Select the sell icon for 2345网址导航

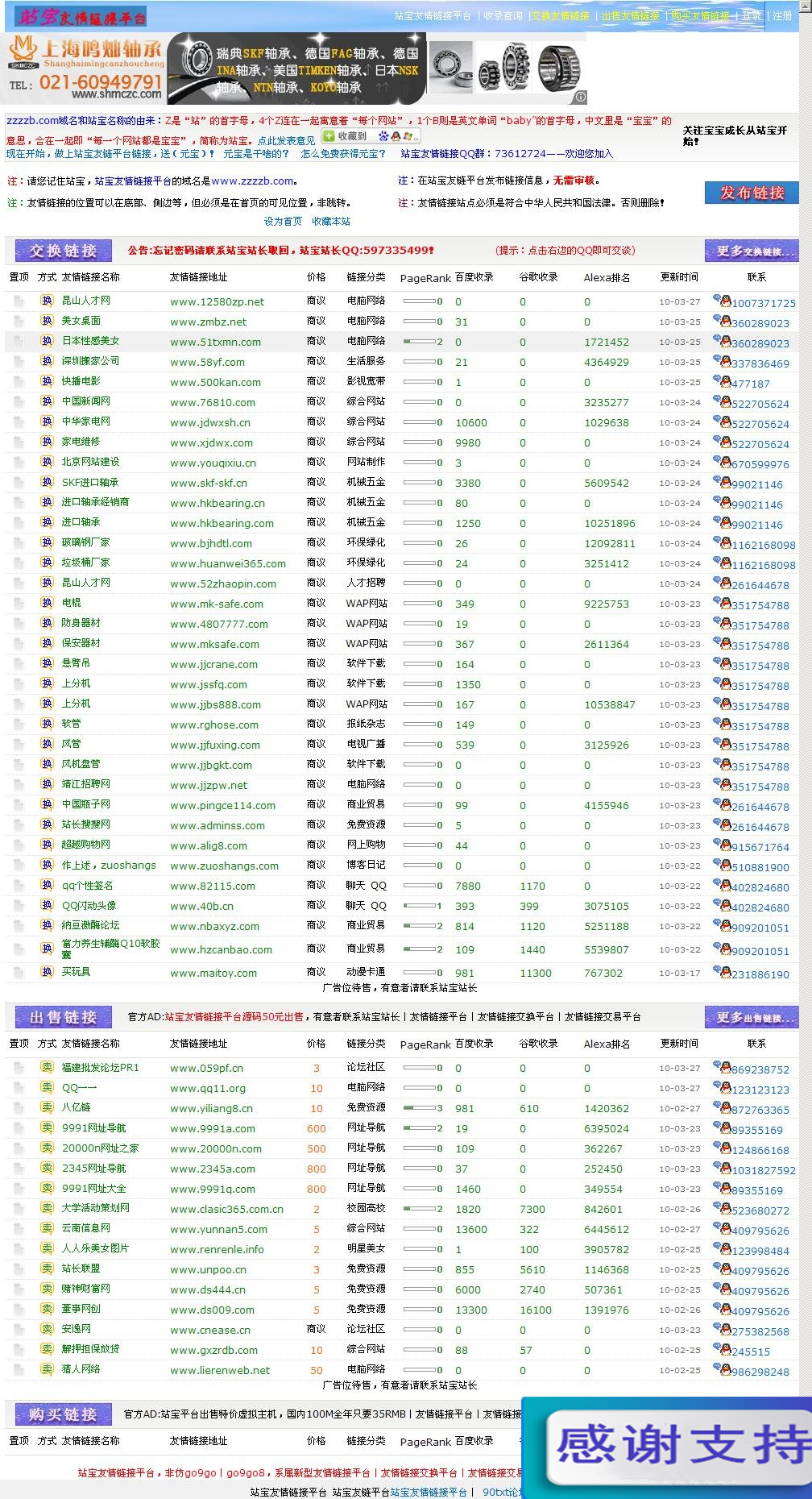[47, 1168]
